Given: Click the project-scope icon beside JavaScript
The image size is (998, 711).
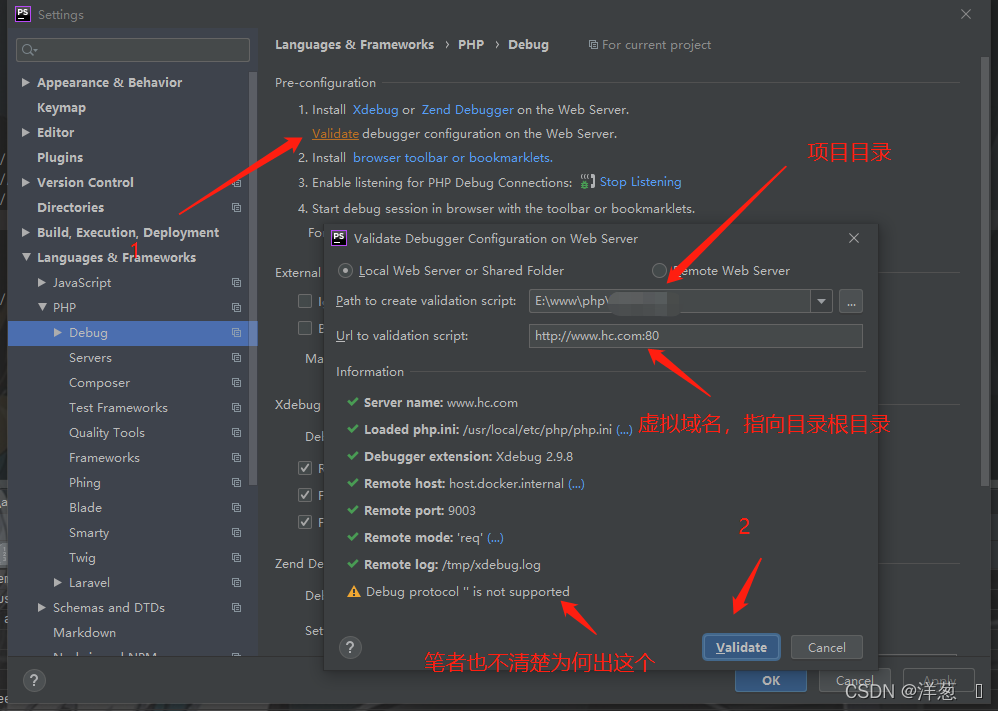Looking at the screenshot, I should 237,283.
